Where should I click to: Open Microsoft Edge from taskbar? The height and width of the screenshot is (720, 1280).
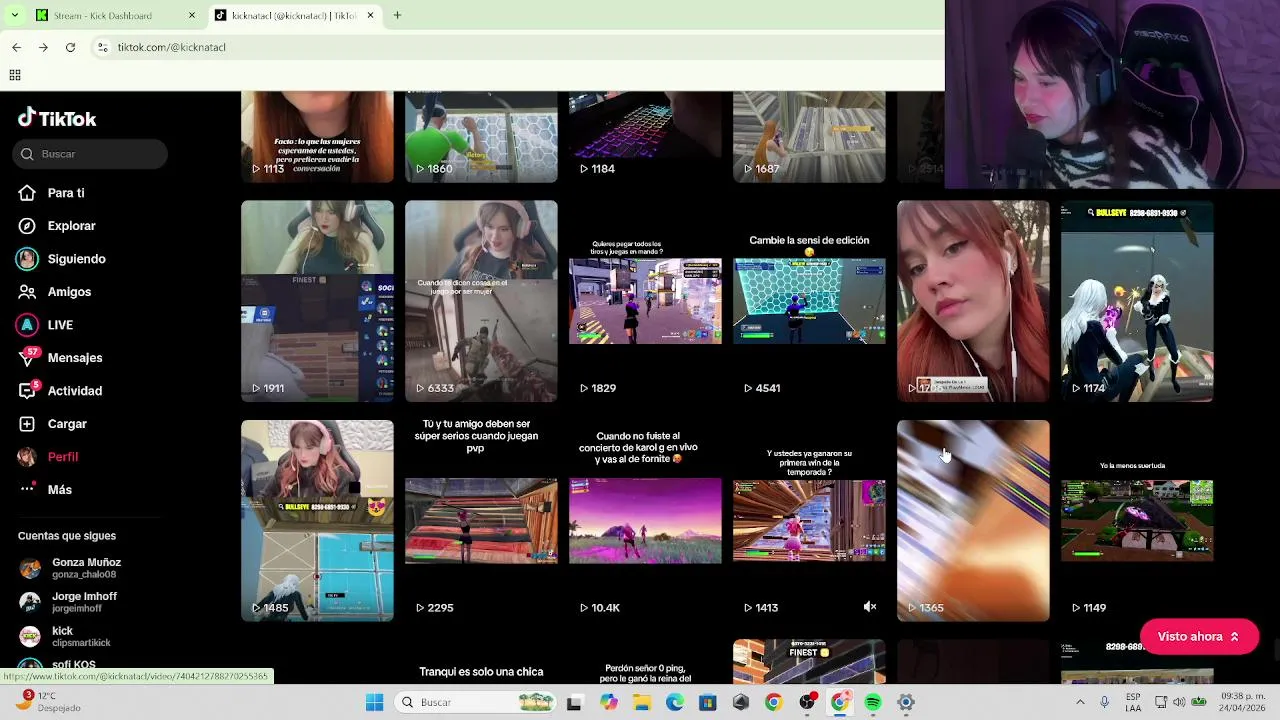pyautogui.click(x=675, y=703)
